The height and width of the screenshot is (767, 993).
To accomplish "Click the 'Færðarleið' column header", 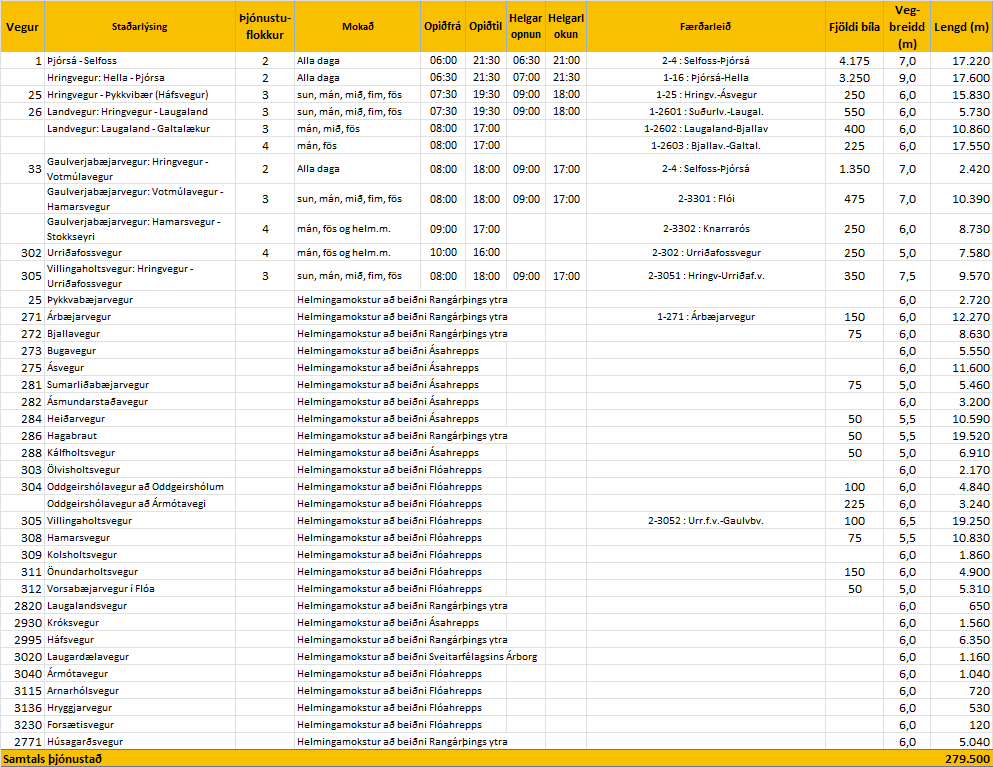I will pos(705,27).
